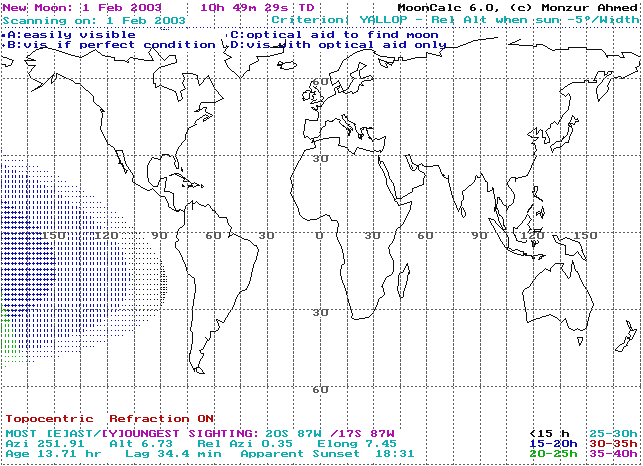Click legend entry 'D:vis with optical aid only'
The height and width of the screenshot is (466, 643).
click(338, 45)
